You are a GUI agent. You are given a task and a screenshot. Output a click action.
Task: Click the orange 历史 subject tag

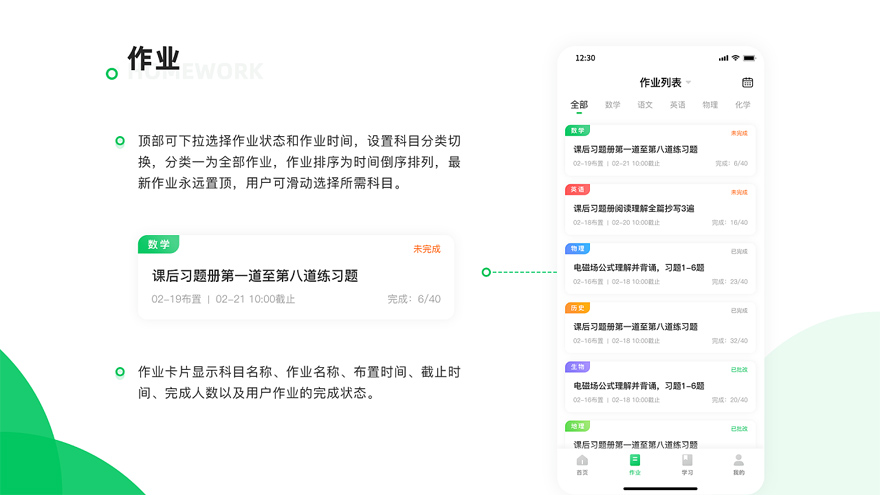pos(577,308)
